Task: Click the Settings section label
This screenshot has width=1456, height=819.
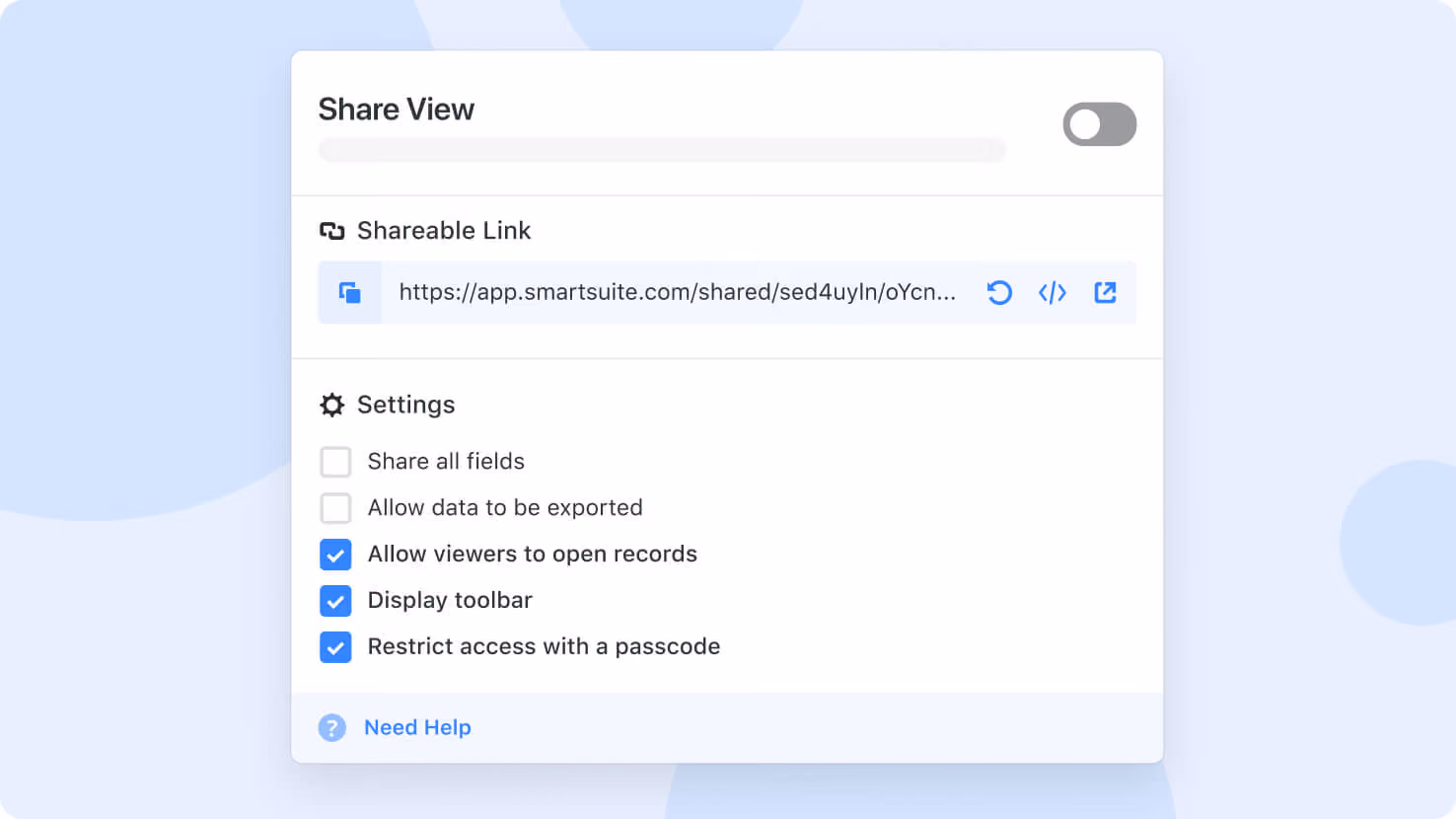Action: tap(405, 405)
